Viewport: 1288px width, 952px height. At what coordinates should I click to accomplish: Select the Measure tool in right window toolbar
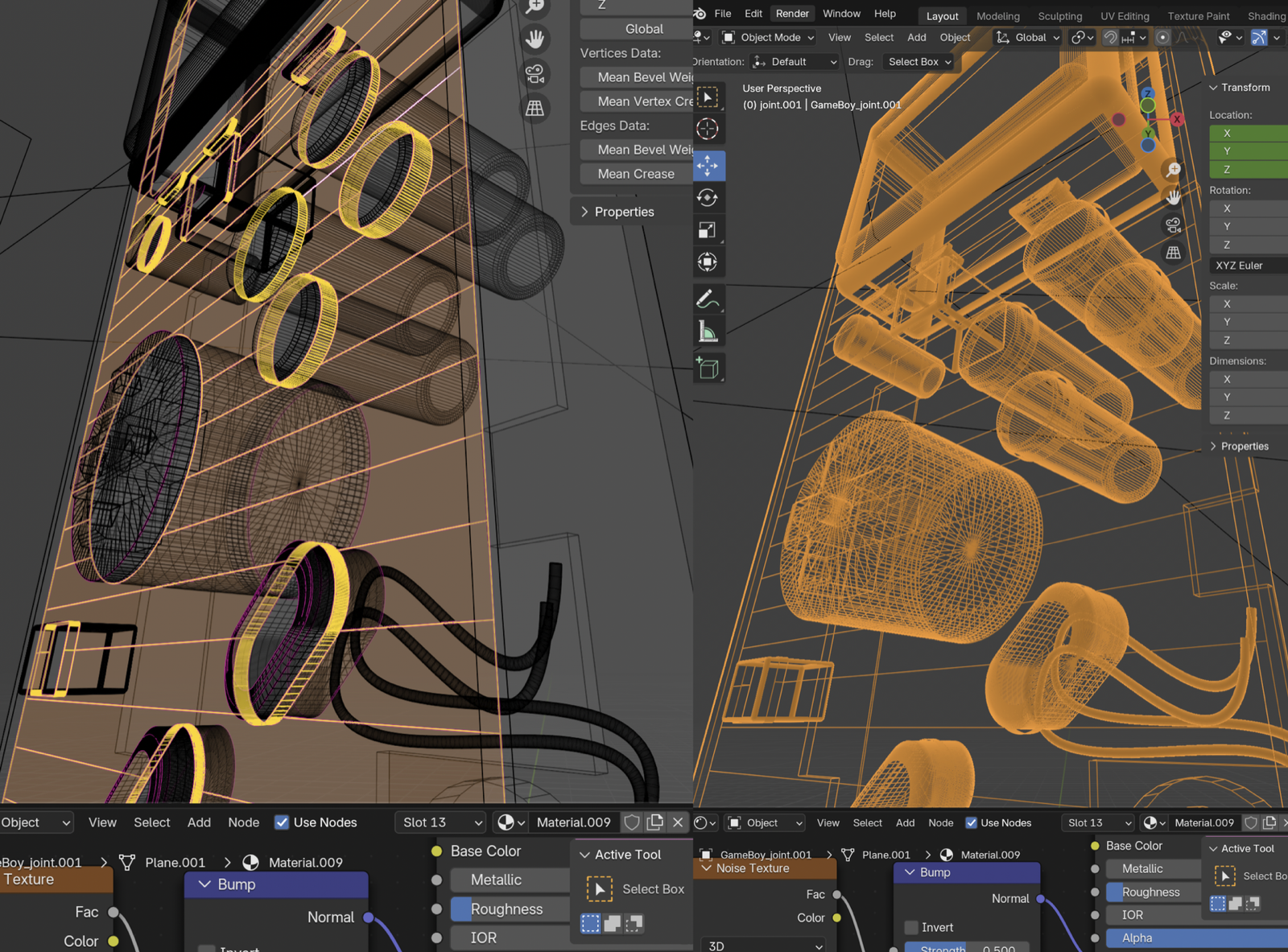[708, 332]
